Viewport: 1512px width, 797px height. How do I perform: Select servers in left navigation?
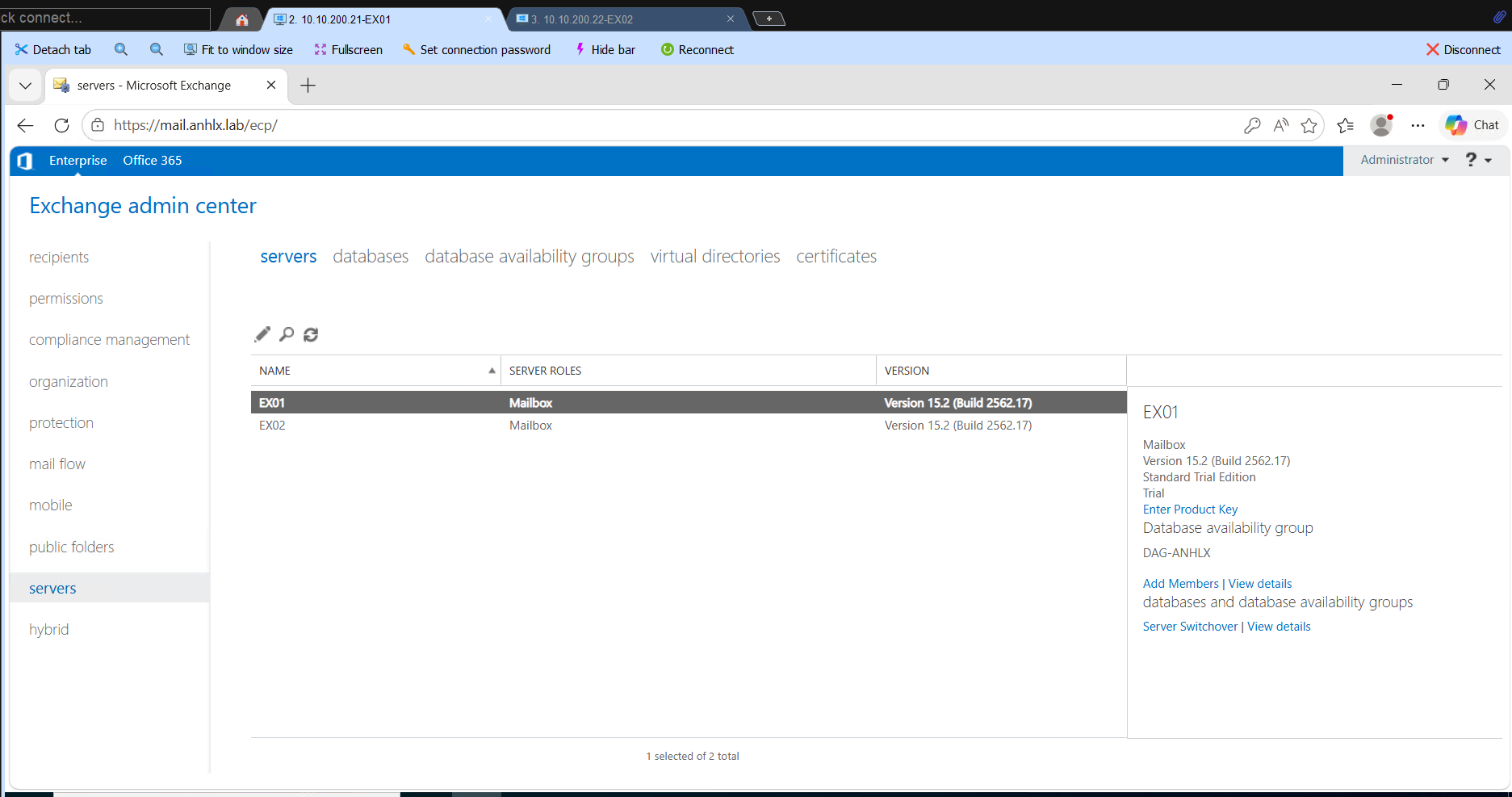click(109, 589)
